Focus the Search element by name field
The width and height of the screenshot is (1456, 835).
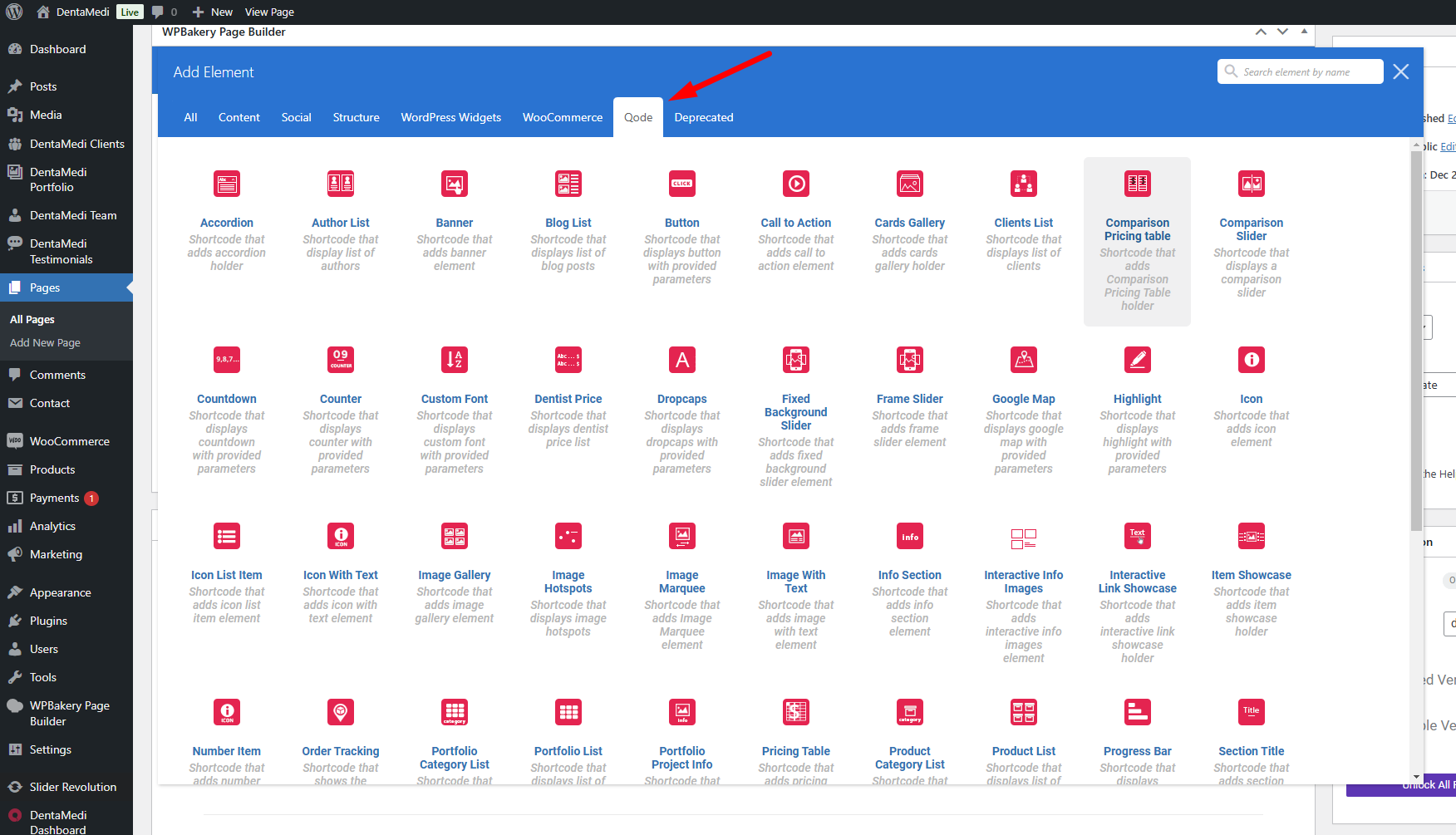coord(1301,71)
